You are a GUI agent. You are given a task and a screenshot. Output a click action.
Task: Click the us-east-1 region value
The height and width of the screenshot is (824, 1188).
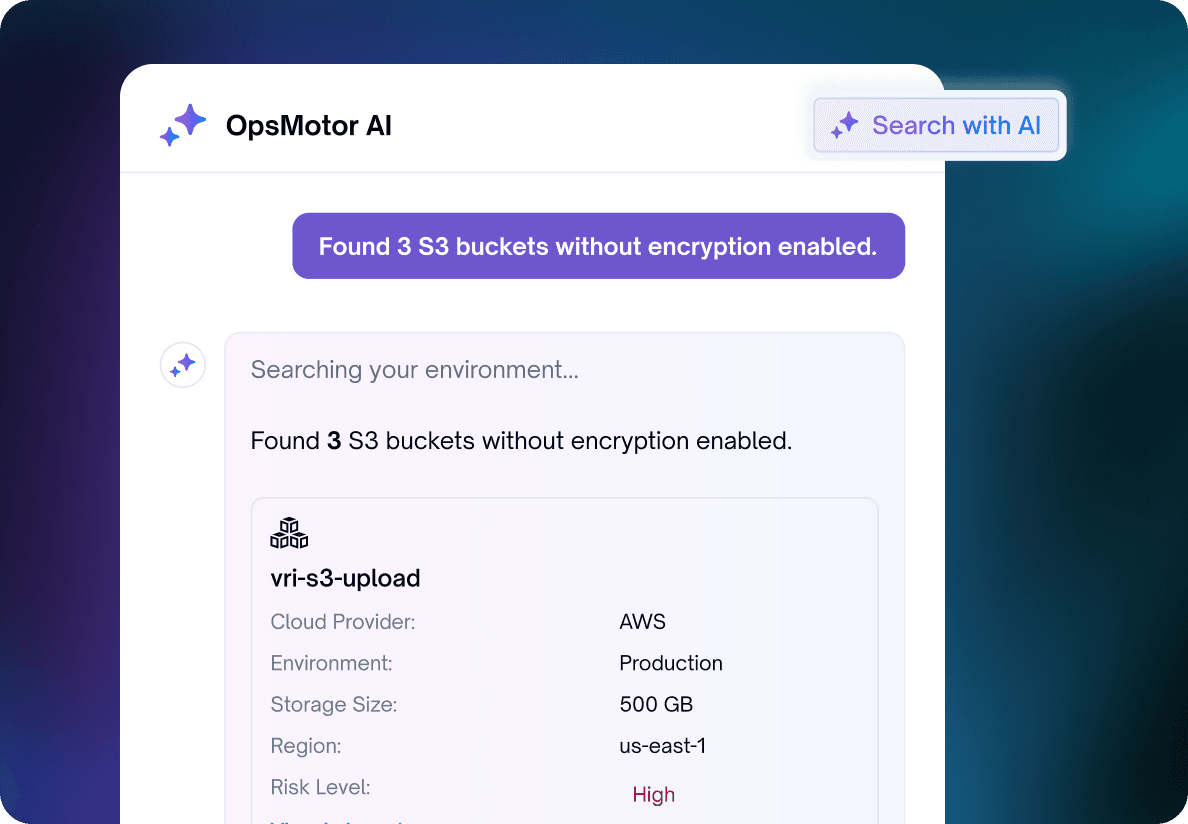(x=663, y=746)
